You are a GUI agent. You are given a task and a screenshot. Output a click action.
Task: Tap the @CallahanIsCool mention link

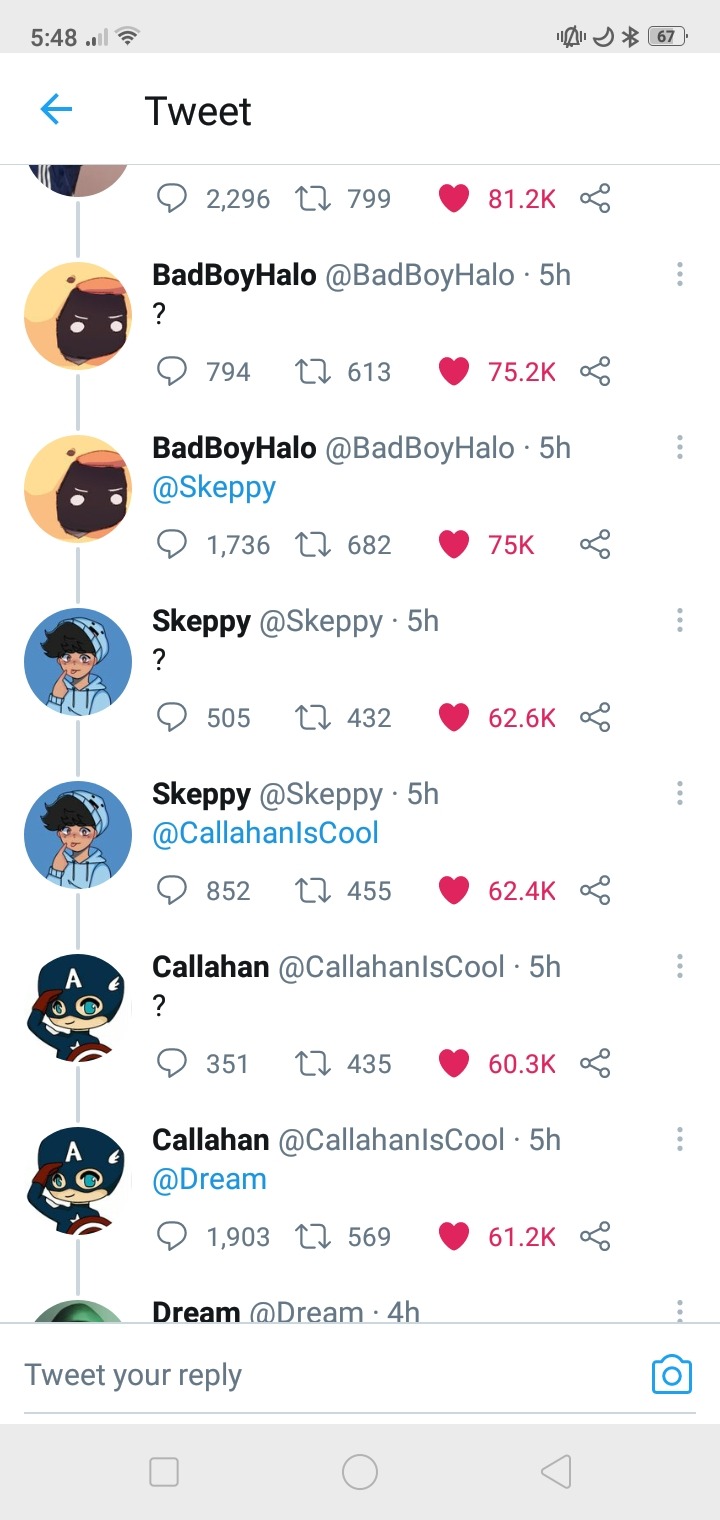(265, 834)
